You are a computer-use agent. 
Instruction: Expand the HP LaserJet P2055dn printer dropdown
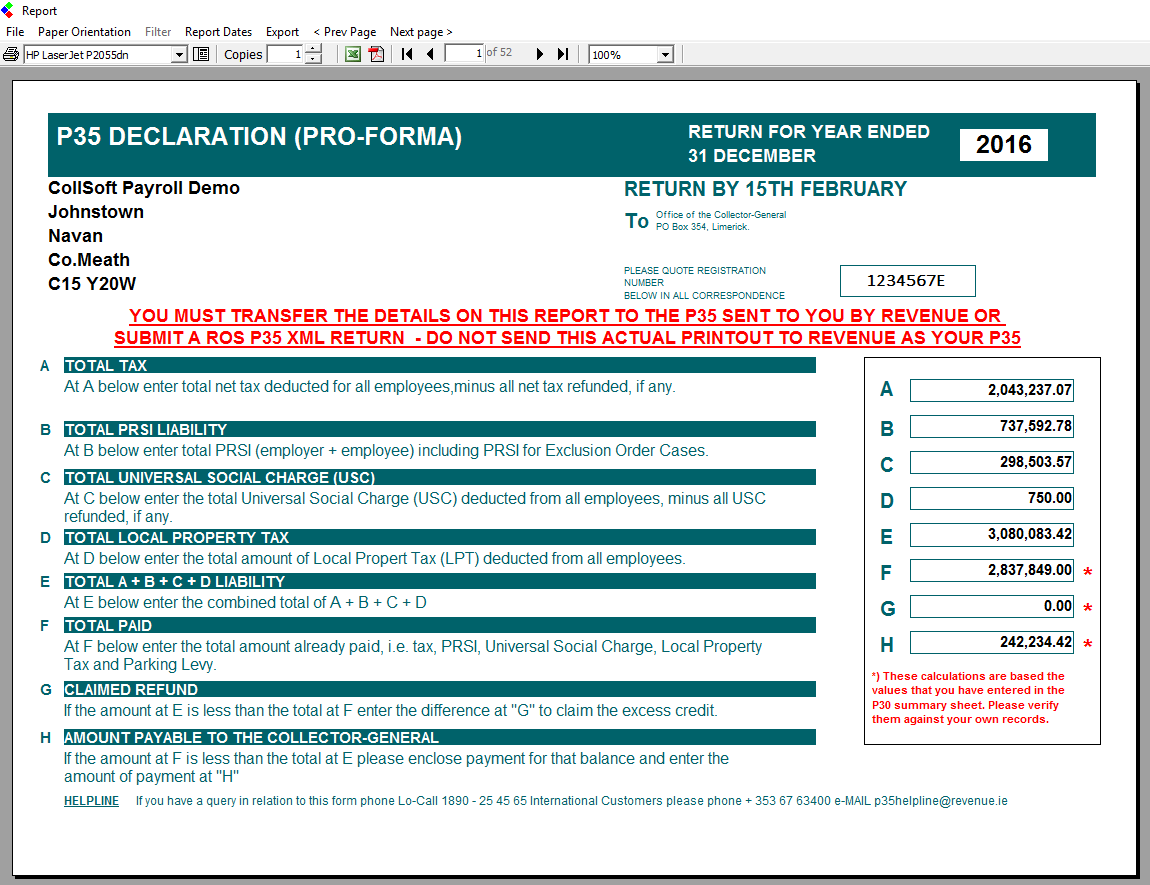[180, 55]
